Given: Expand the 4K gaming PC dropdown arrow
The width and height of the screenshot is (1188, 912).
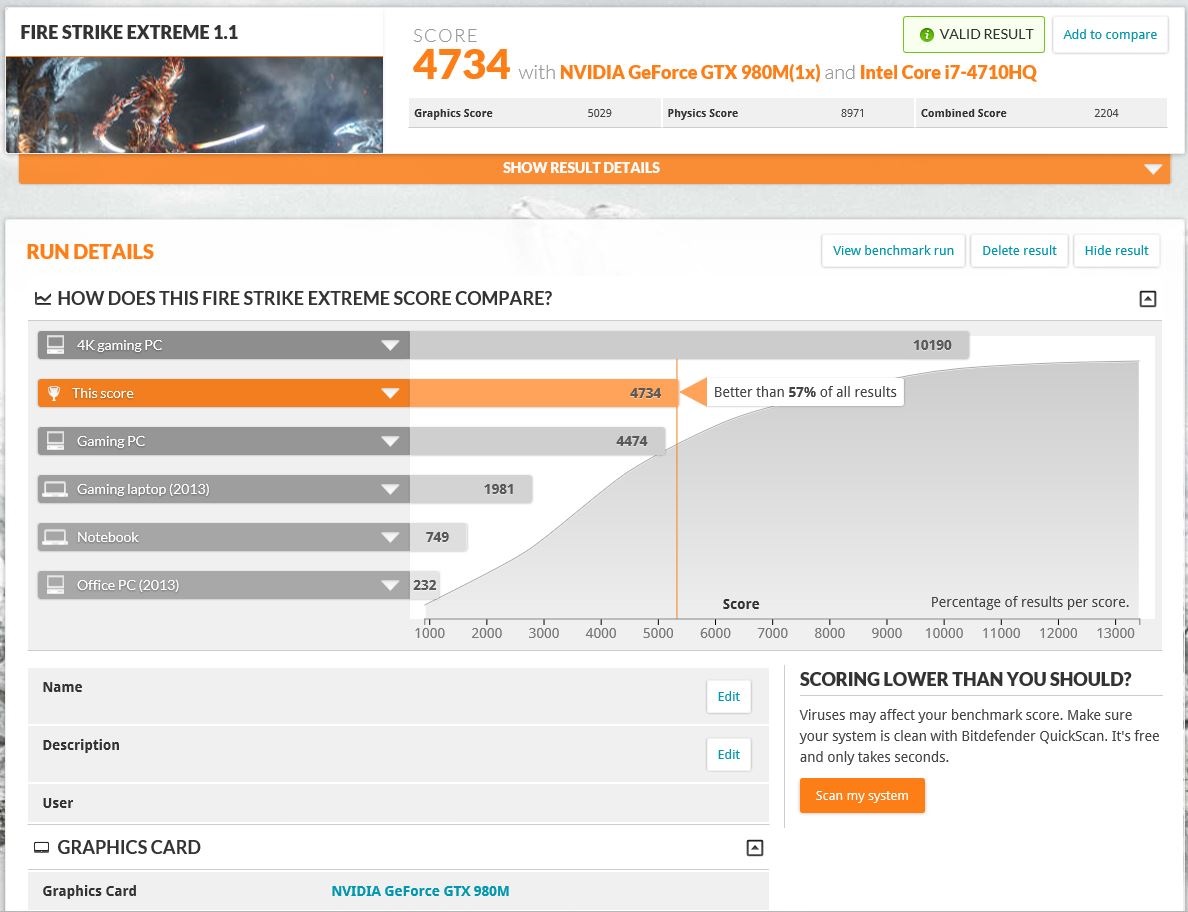Looking at the screenshot, I should click(x=390, y=345).
